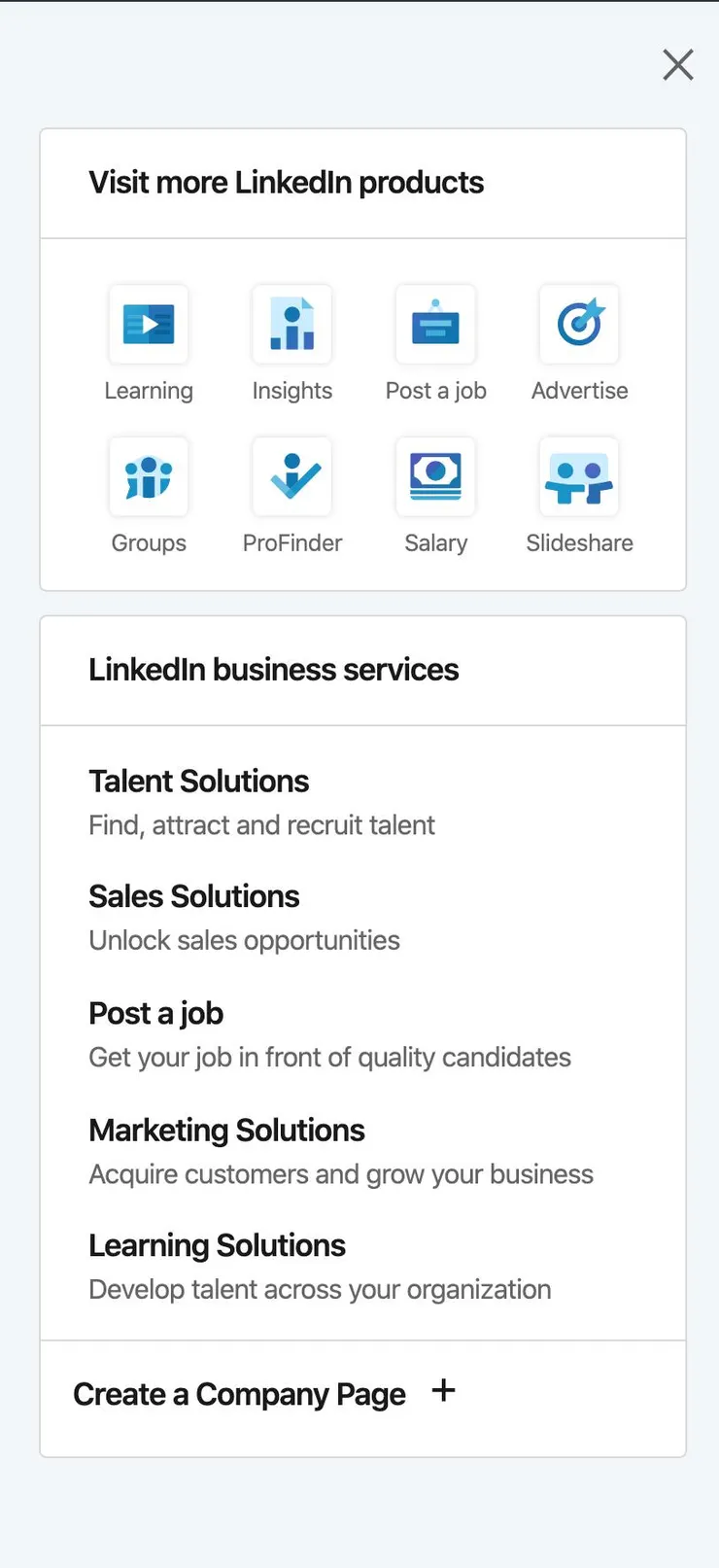This screenshot has height=1568, width=719.
Task: Click Post a job business service heading
Action: point(156,1014)
